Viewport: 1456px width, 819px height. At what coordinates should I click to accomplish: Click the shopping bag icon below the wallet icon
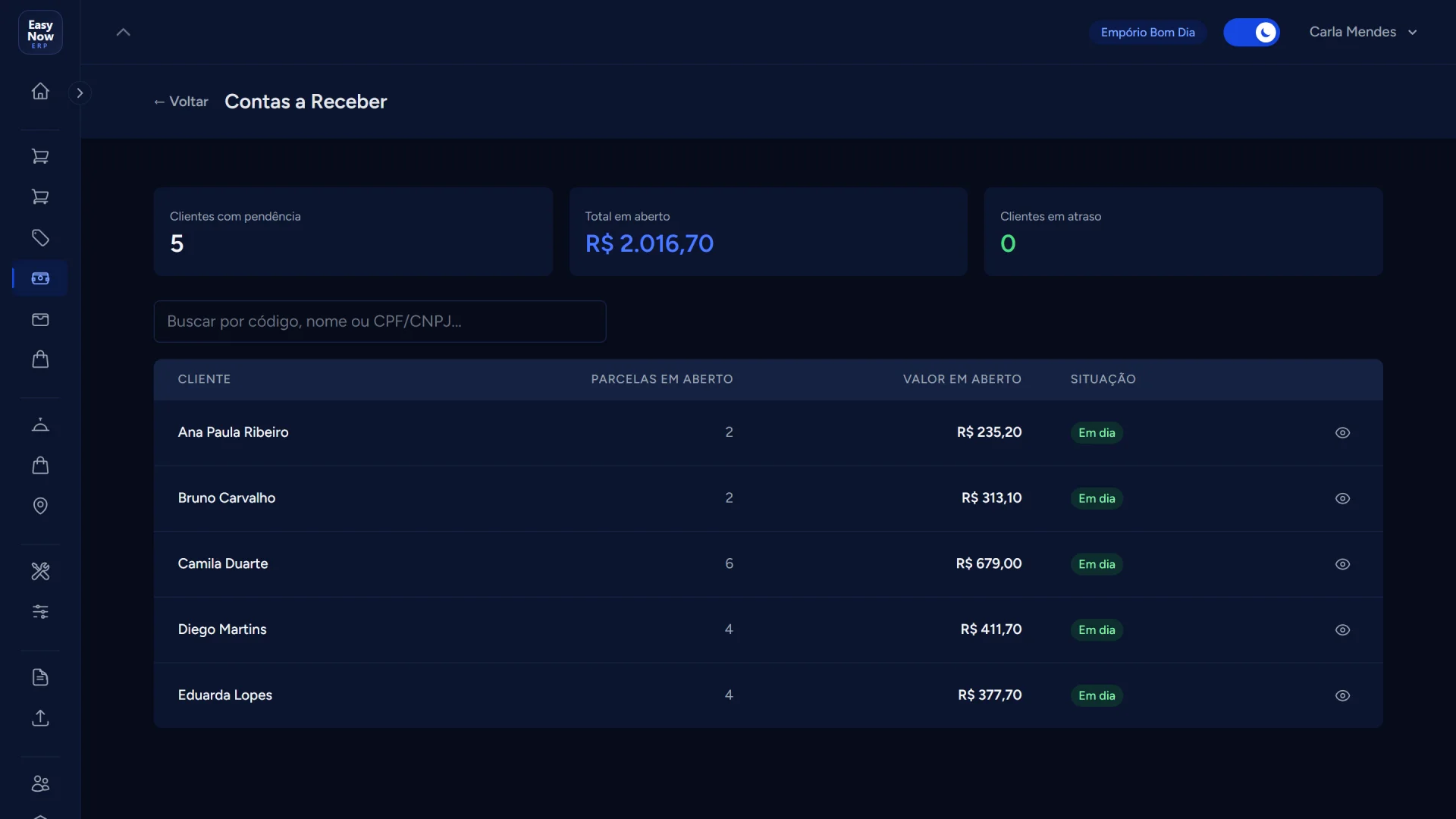pyautogui.click(x=40, y=359)
